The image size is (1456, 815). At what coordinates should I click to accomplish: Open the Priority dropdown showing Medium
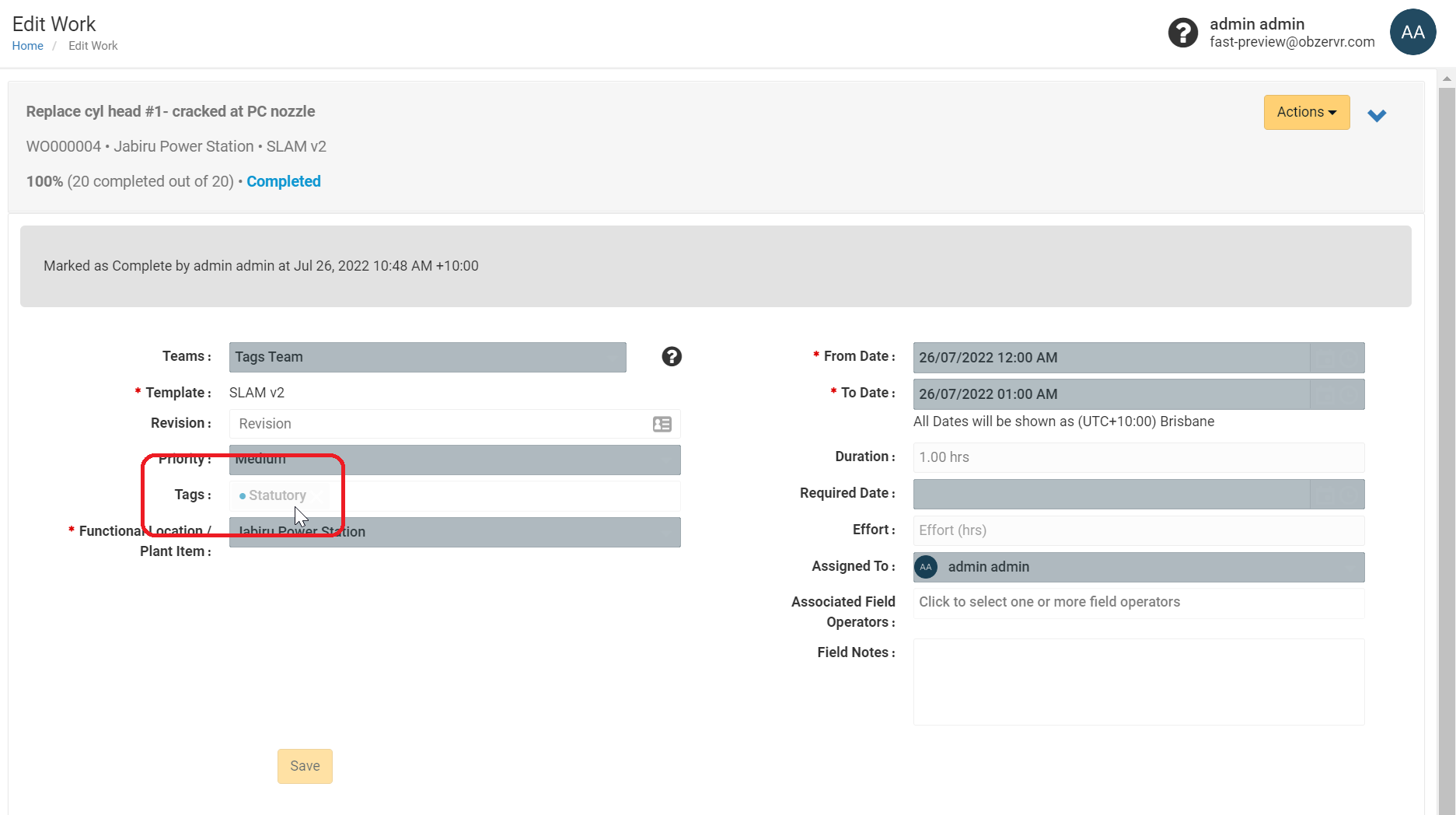455,460
